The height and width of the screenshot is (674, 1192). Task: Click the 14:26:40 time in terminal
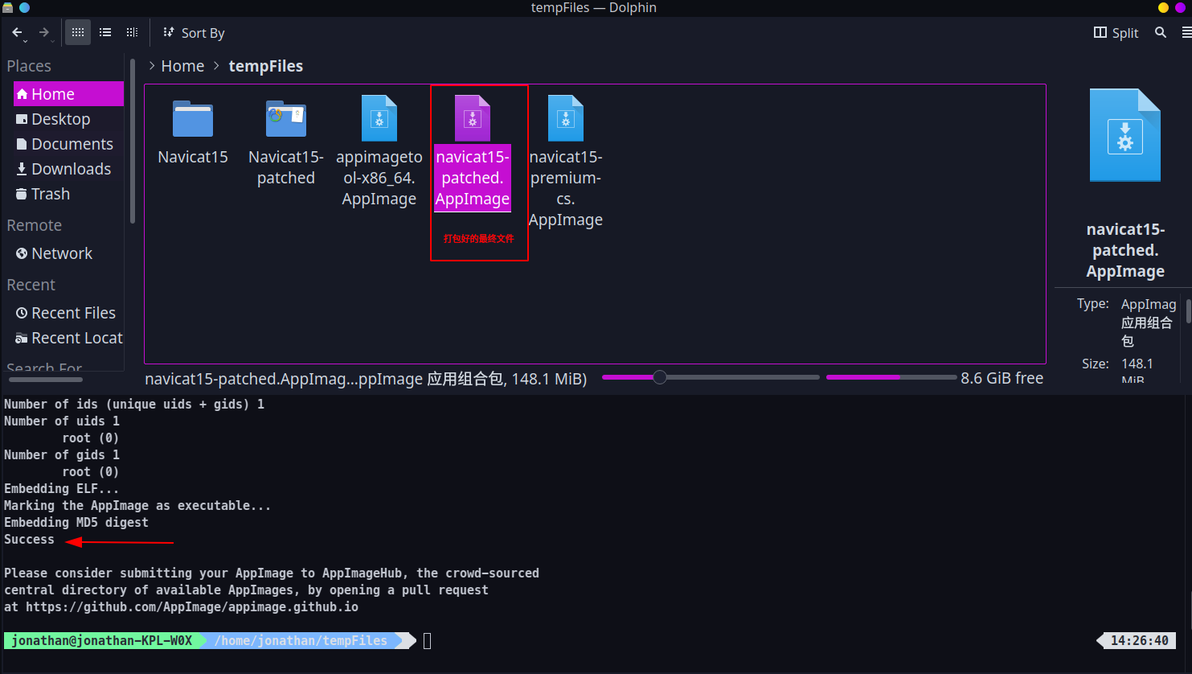[x=1139, y=641]
